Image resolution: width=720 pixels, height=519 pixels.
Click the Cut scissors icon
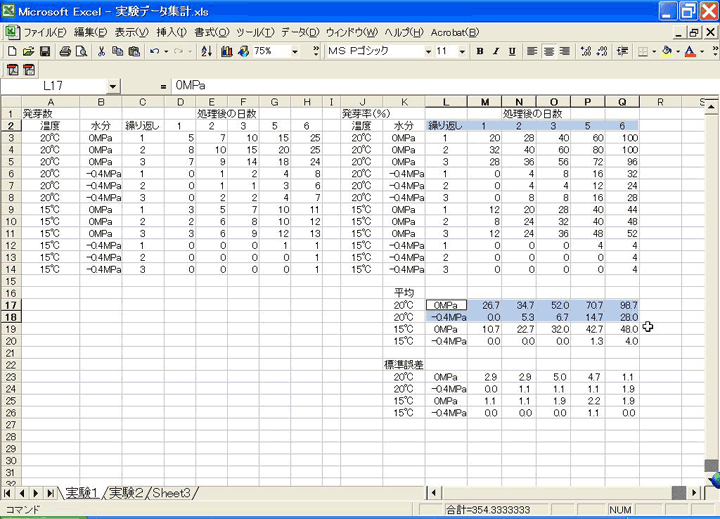coord(102,51)
